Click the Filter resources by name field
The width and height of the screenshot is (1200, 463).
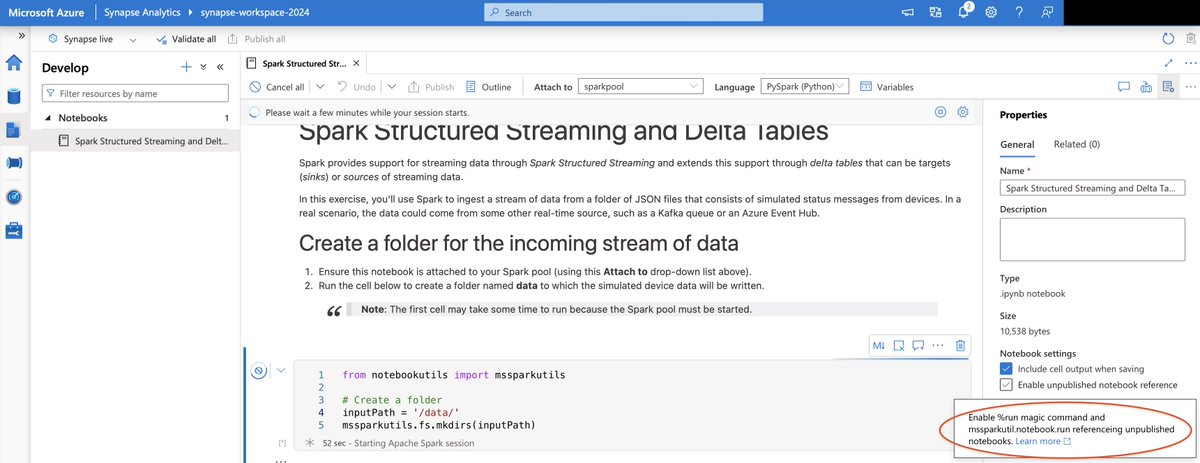[x=135, y=93]
